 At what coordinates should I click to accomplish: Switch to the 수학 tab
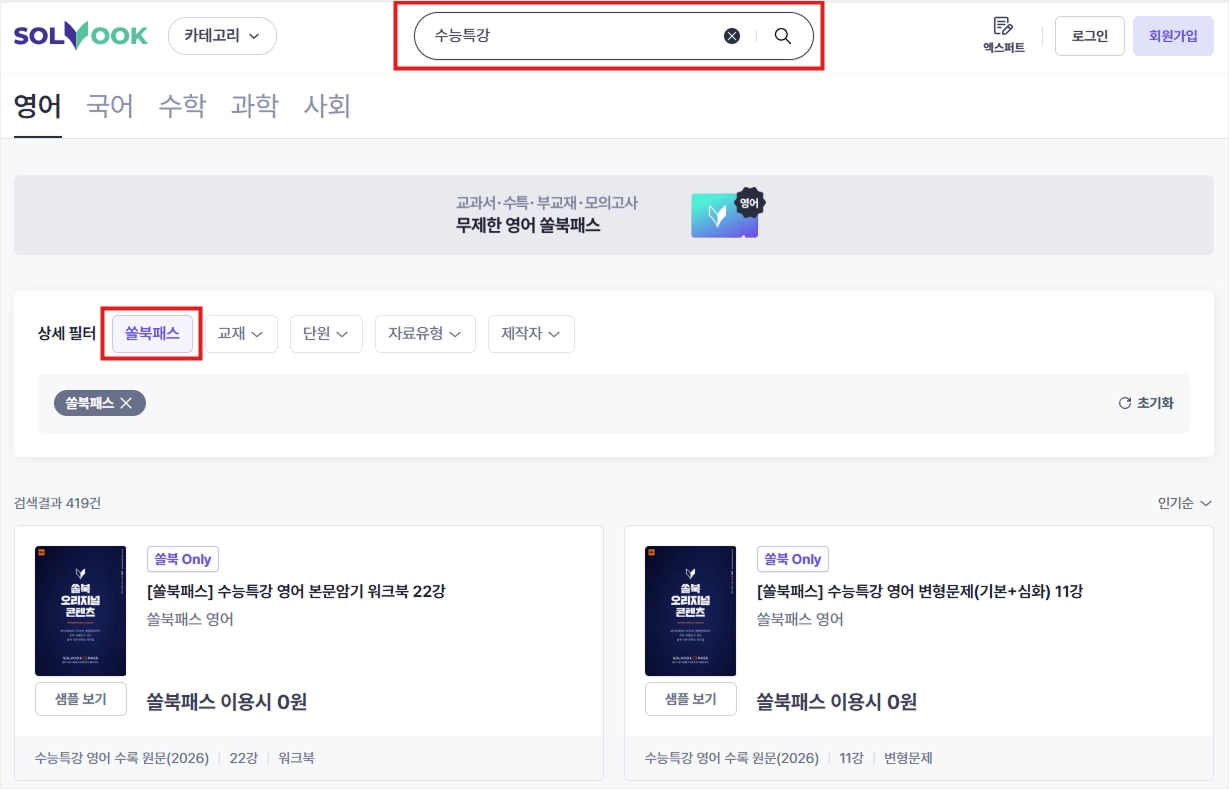(x=182, y=106)
